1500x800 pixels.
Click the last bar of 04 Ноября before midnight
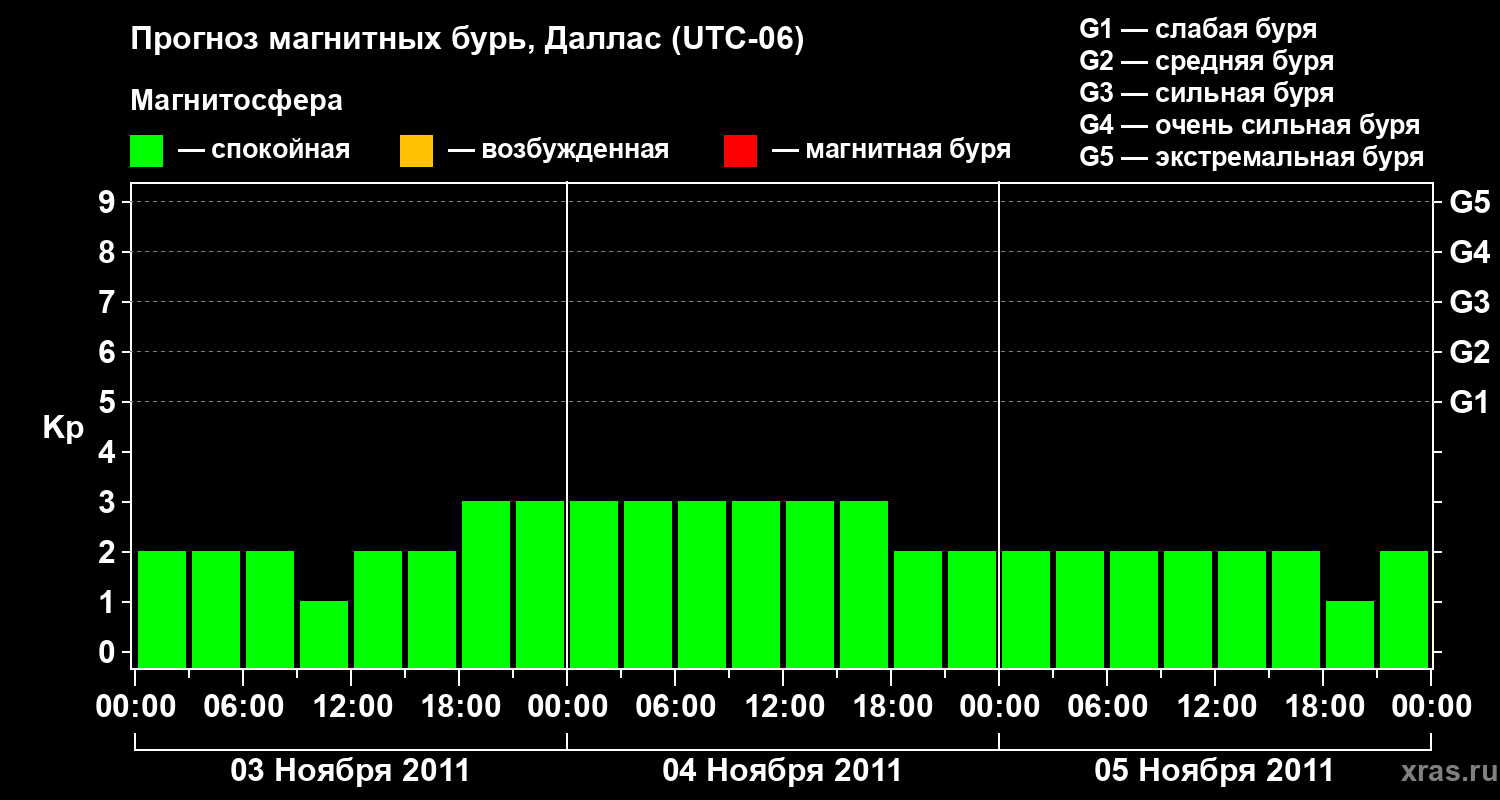(x=972, y=609)
